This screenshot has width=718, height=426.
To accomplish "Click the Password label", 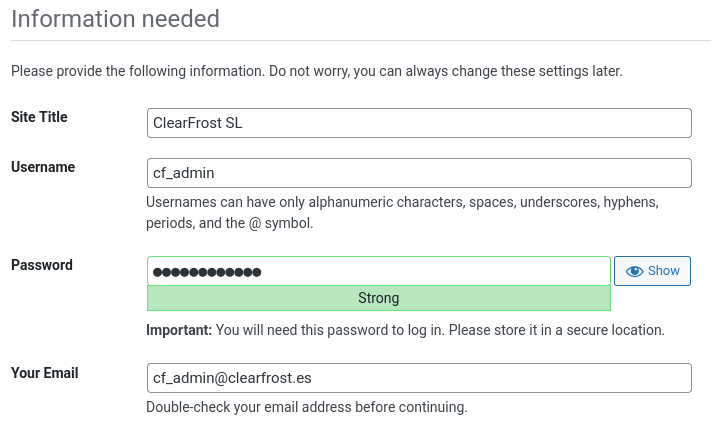I will click(x=42, y=265).
